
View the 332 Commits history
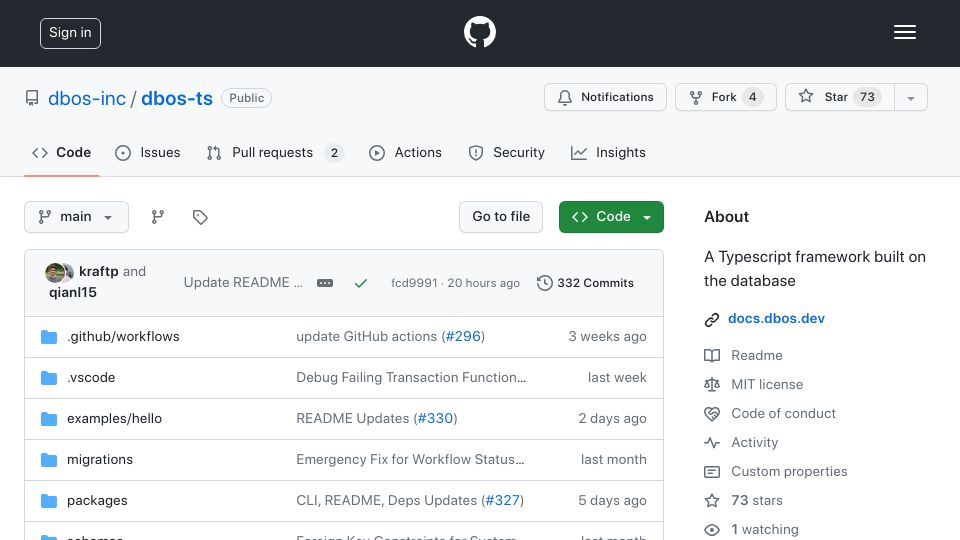[x=585, y=283]
